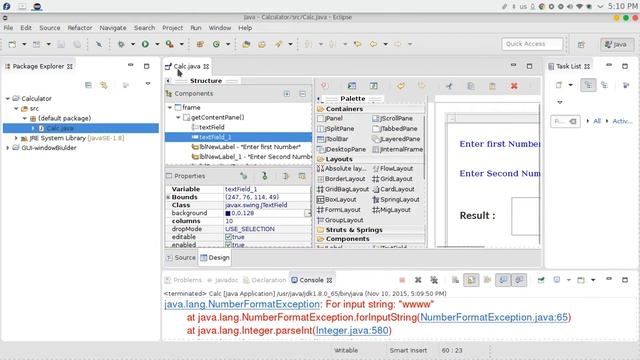Open the Run button dropdown arrow

click(157, 44)
